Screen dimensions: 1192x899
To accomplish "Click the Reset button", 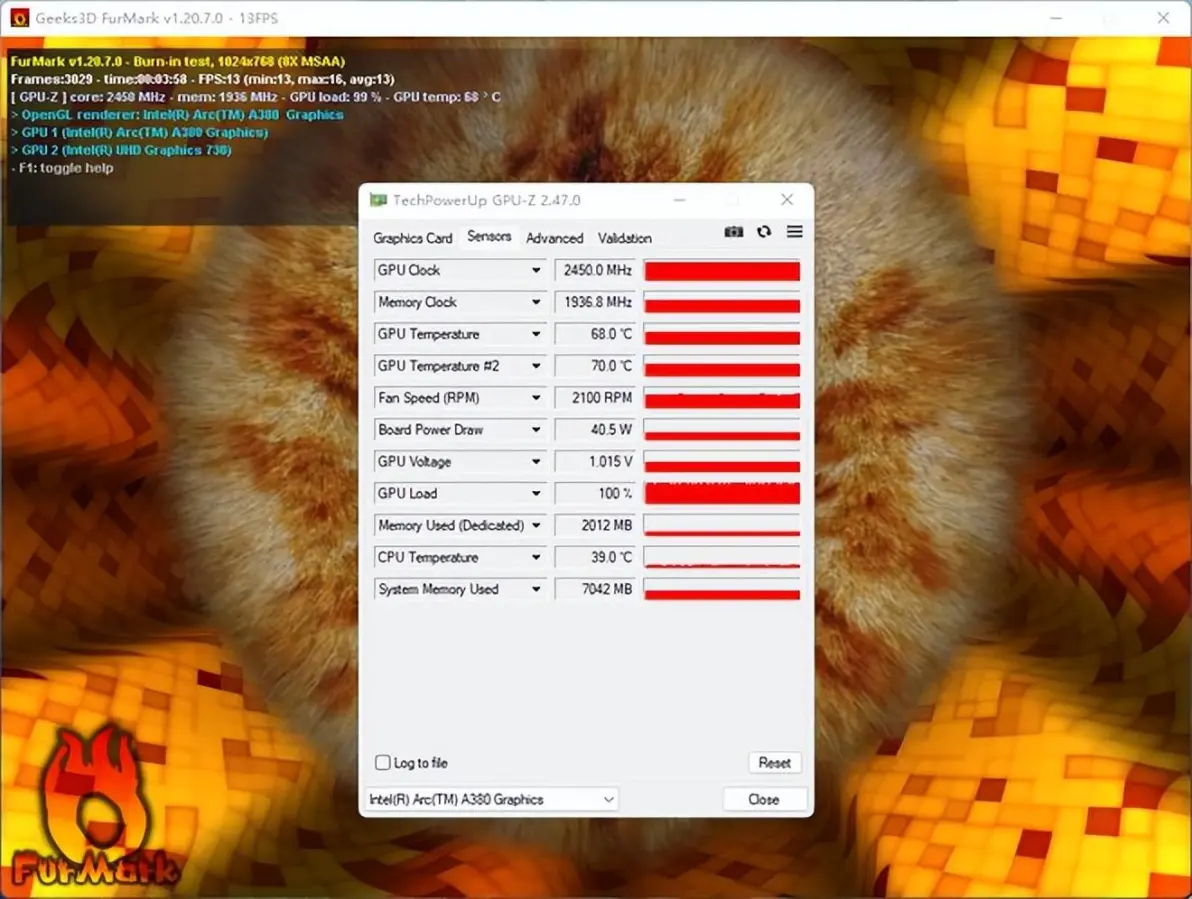I will [775, 762].
